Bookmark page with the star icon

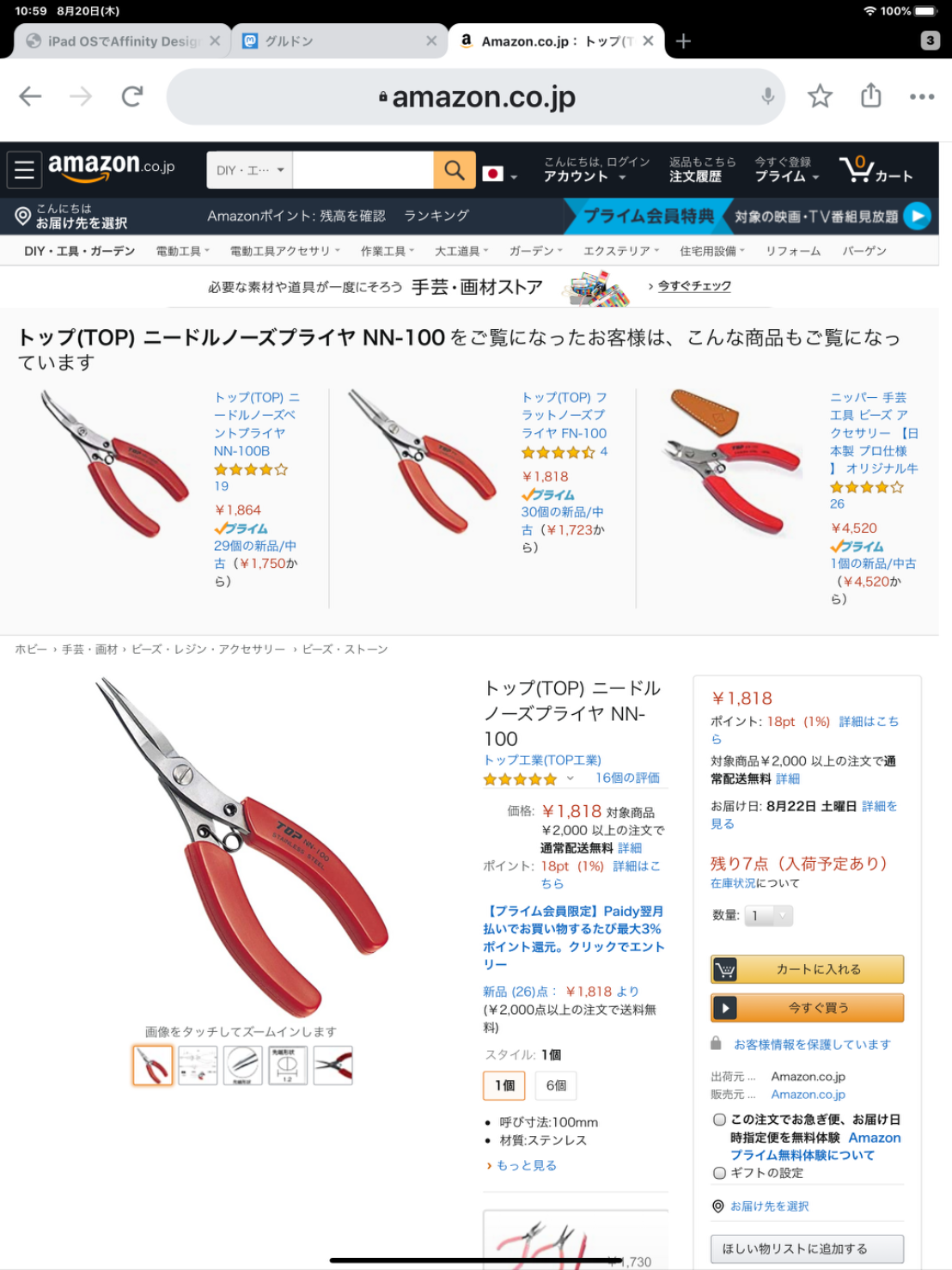[820, 96]
